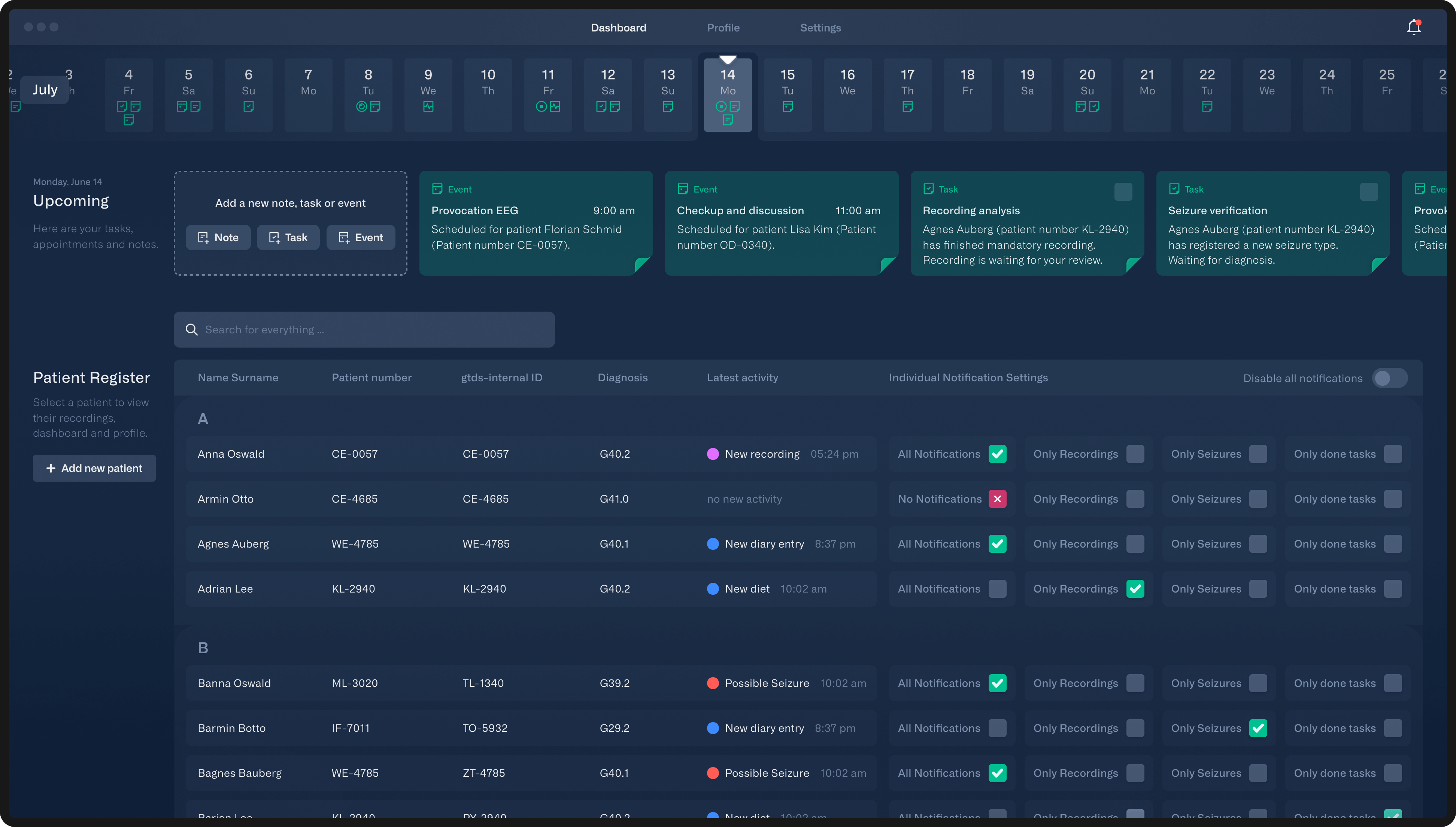Uncheck All Notifications for Bagnes Bauberg
Screen dimensions: 1456x827
[x=997, y=772]
